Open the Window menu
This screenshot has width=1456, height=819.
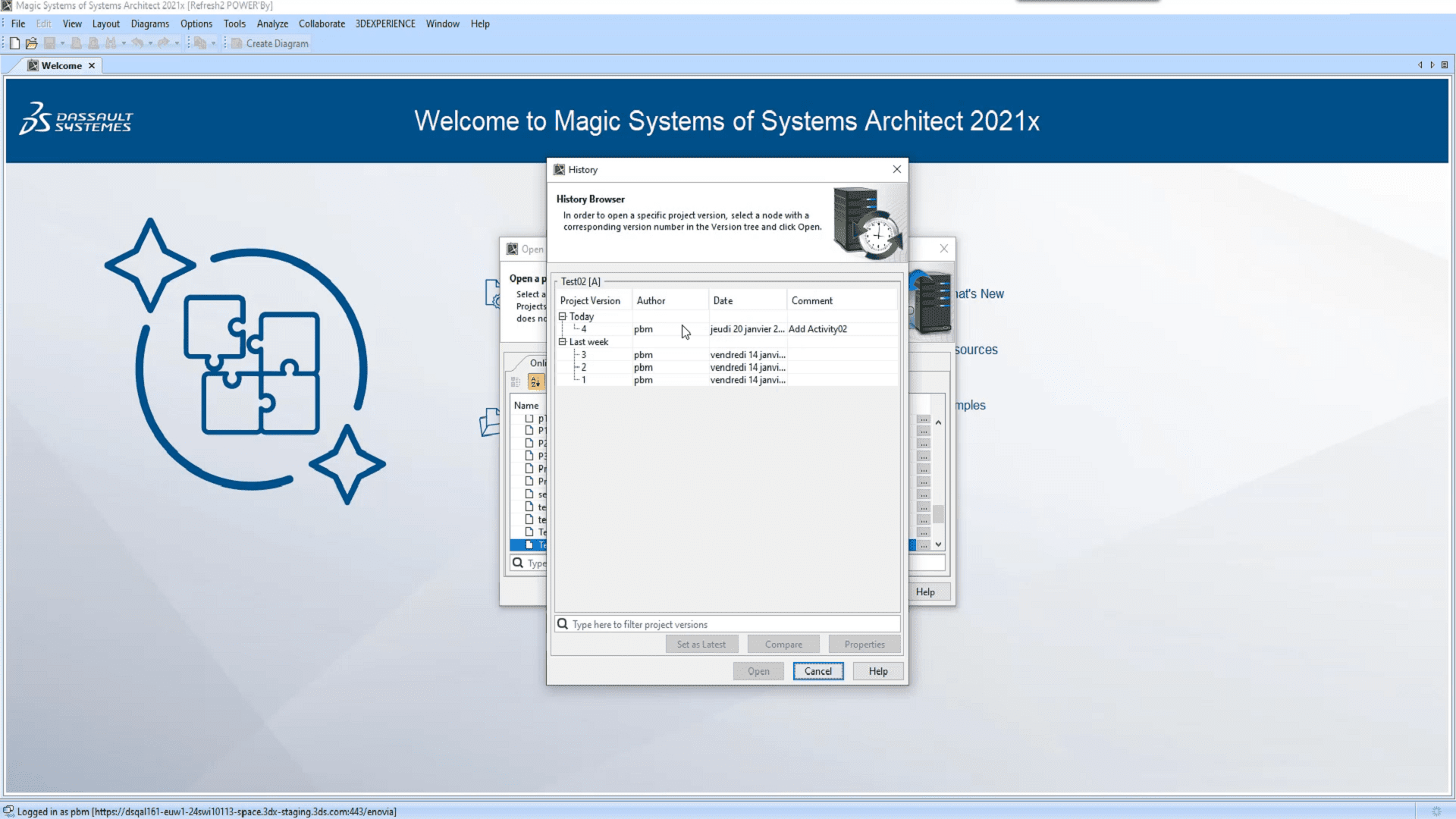point(443,24)
